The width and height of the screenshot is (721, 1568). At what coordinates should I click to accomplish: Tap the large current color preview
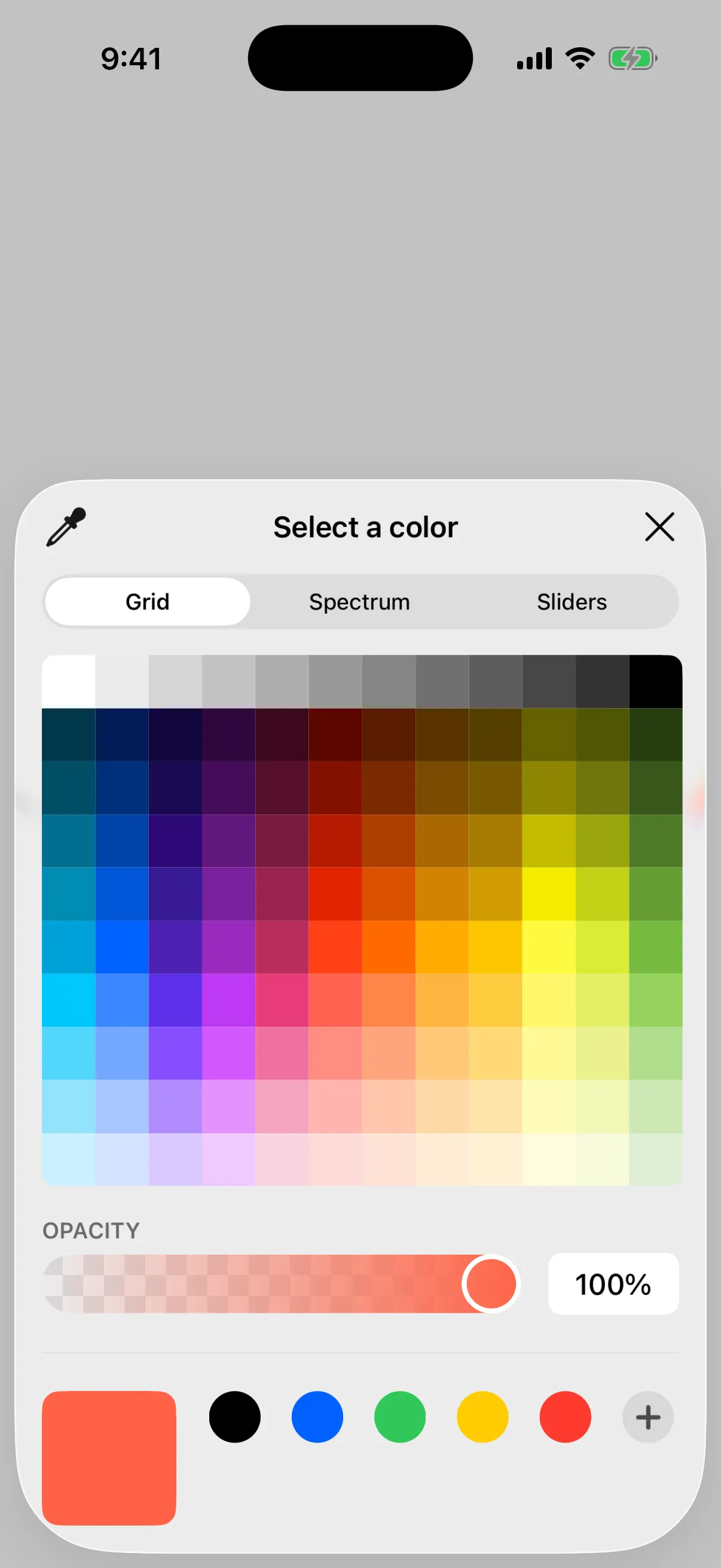[109, 1459]
